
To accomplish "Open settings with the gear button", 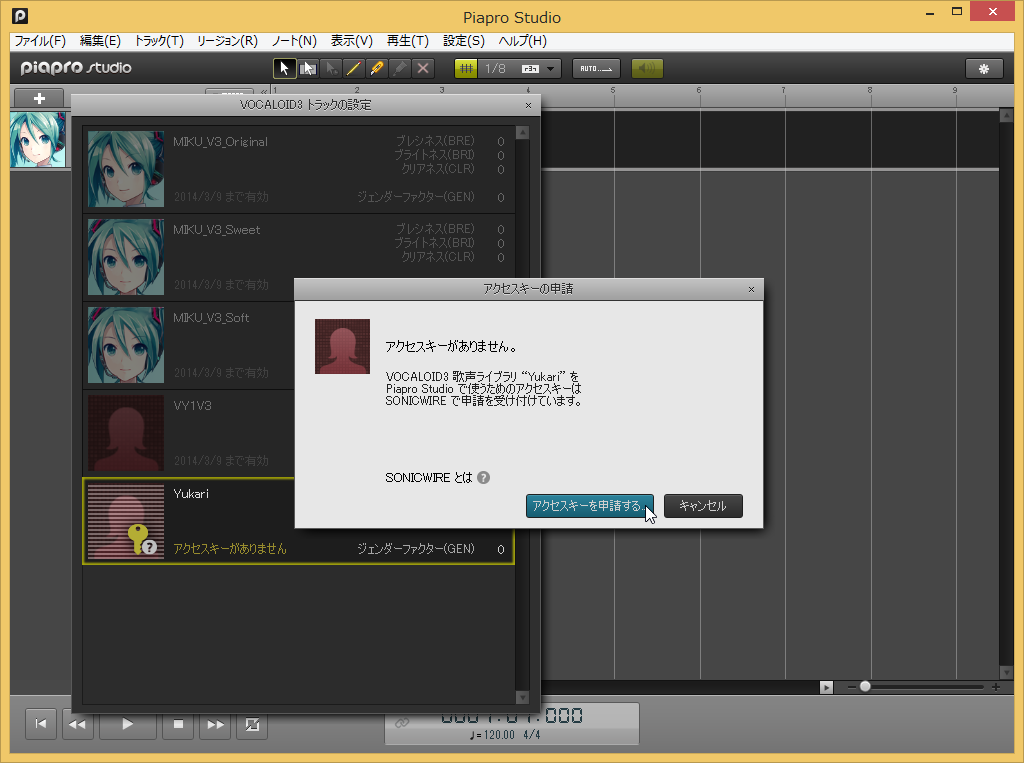I will pos(984,69).
